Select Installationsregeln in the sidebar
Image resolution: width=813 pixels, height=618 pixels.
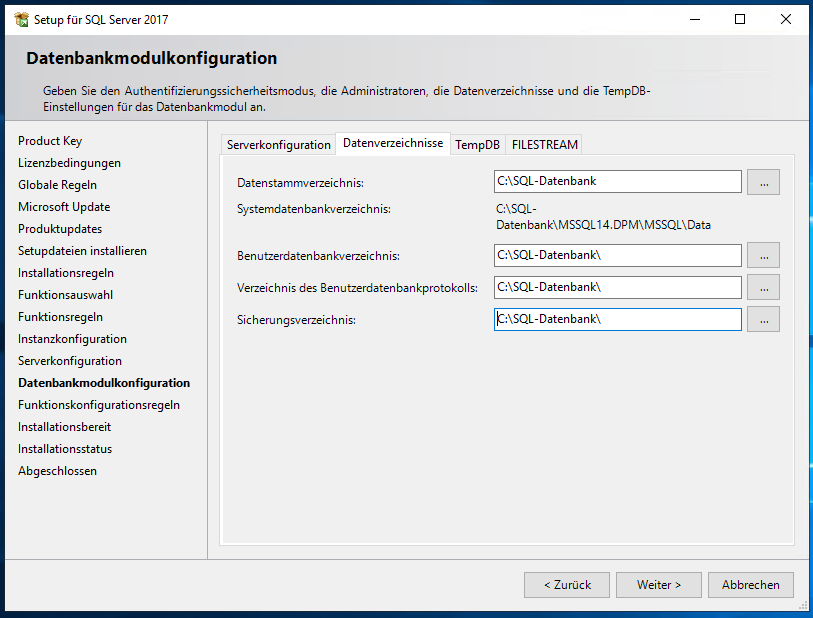[x=66, y=273]
